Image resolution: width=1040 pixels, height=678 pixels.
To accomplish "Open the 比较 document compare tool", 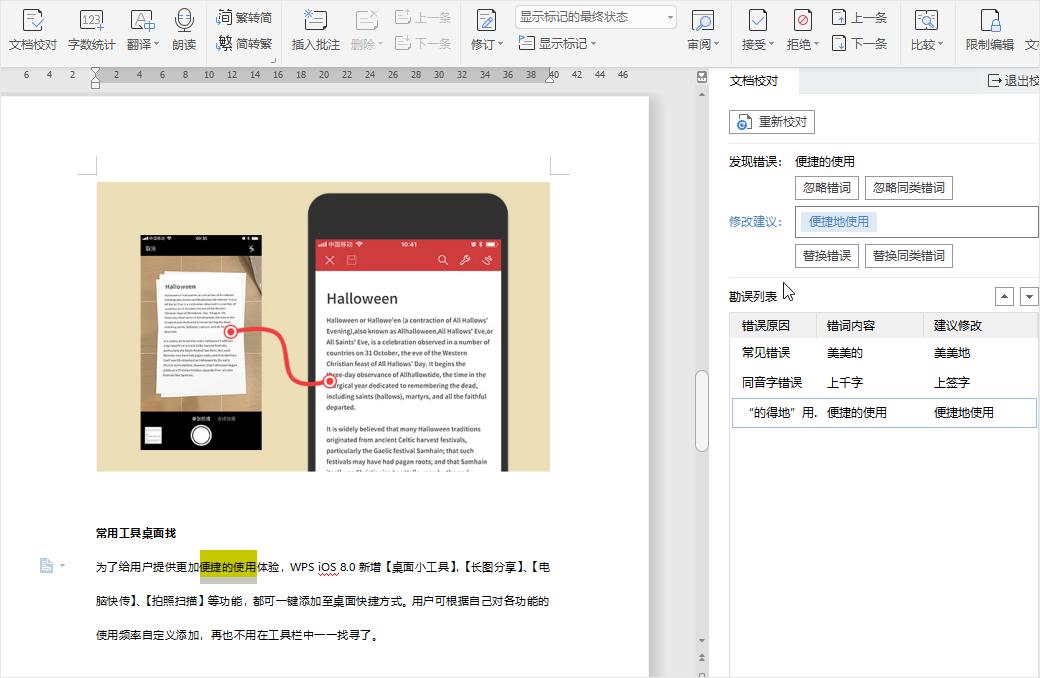I will point(925,28).
